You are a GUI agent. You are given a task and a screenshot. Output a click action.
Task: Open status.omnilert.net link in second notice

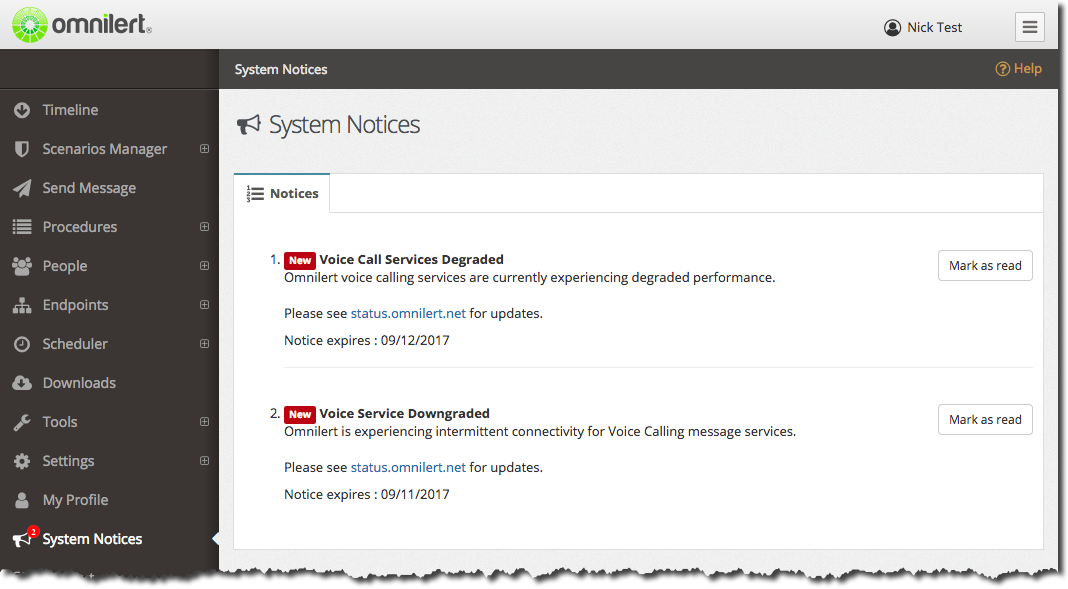408,467
